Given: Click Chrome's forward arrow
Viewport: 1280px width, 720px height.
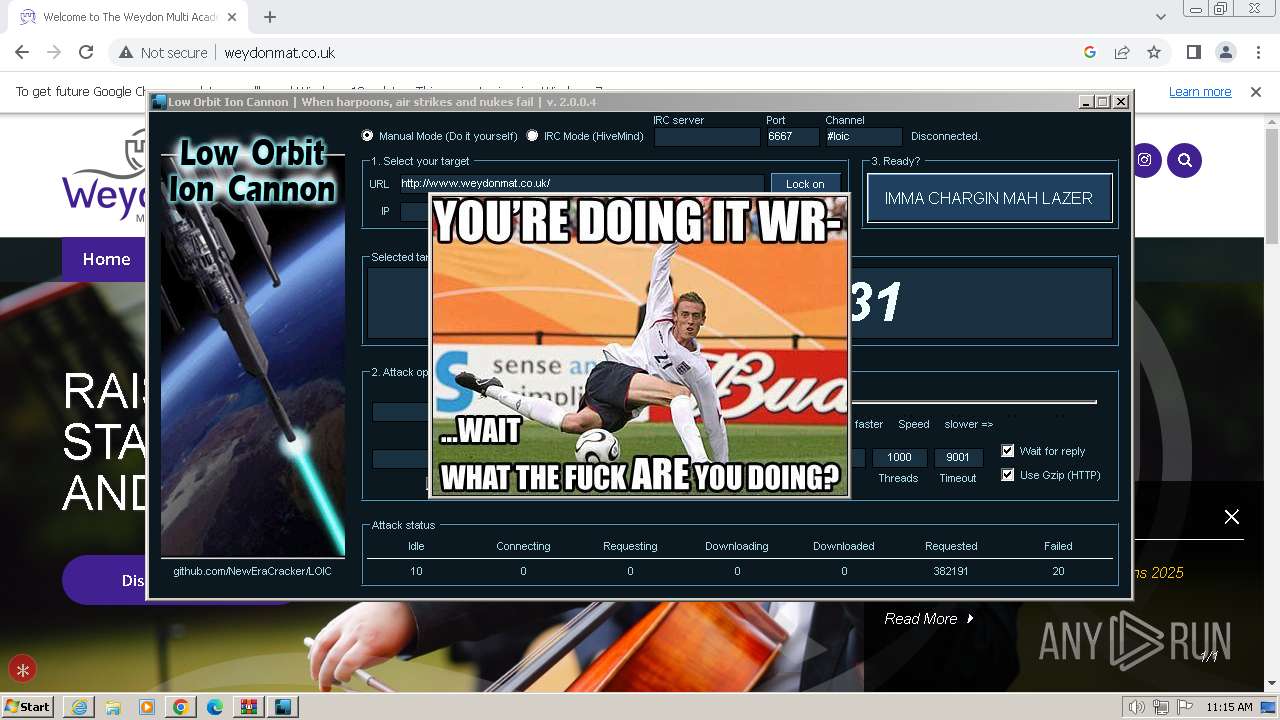Looking at the screenshot, I should click(x=54, y=53).
